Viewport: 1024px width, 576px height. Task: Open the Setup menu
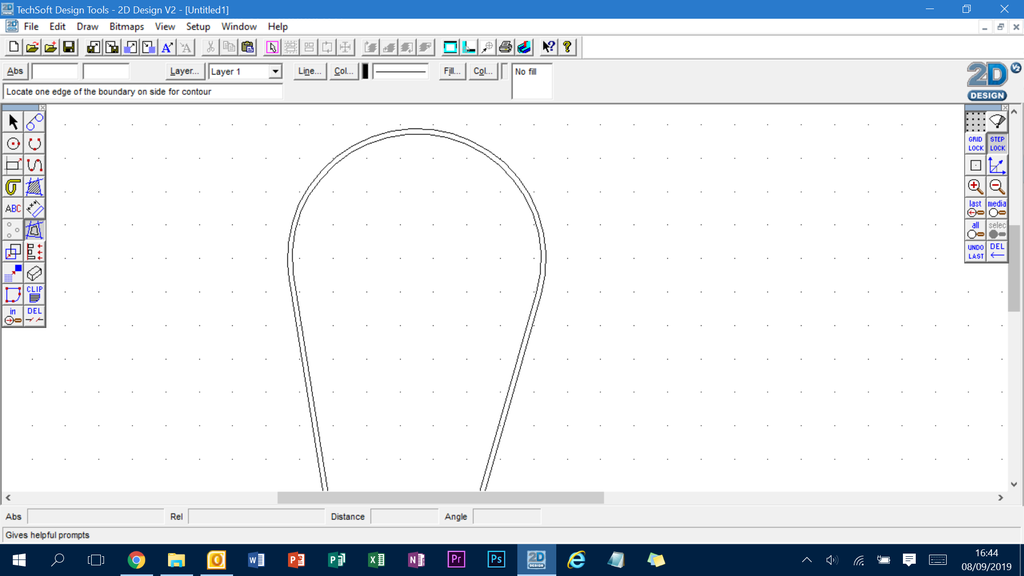pos(198,27)
